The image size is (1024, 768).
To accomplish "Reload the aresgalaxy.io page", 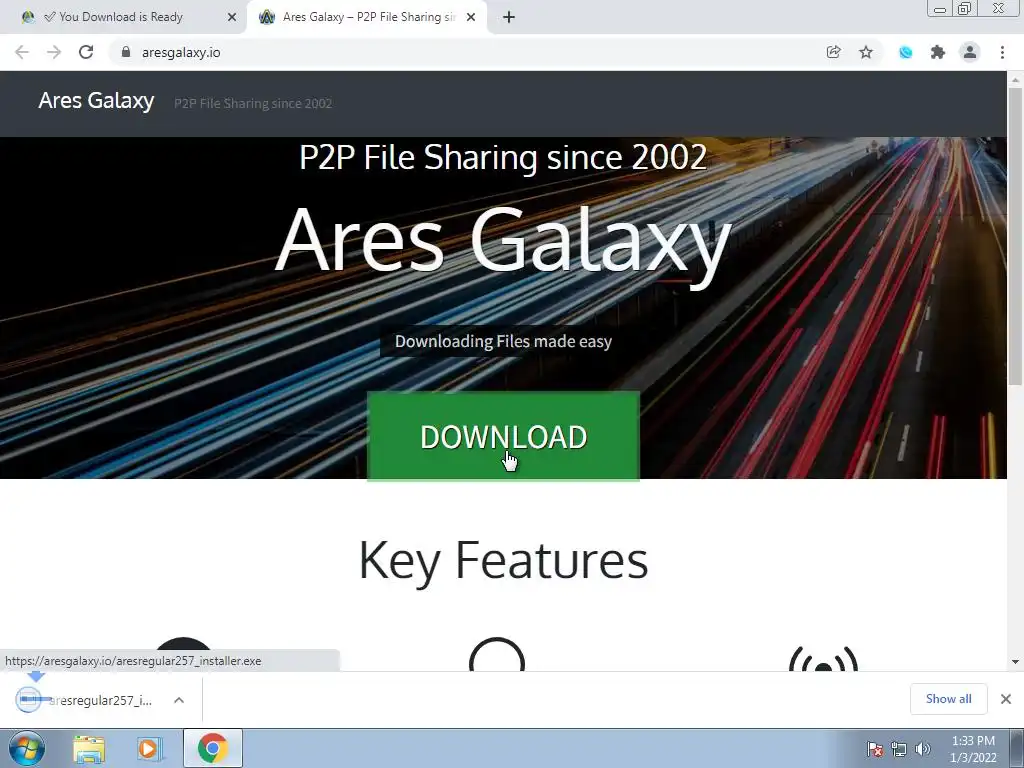I will point(86,52).
